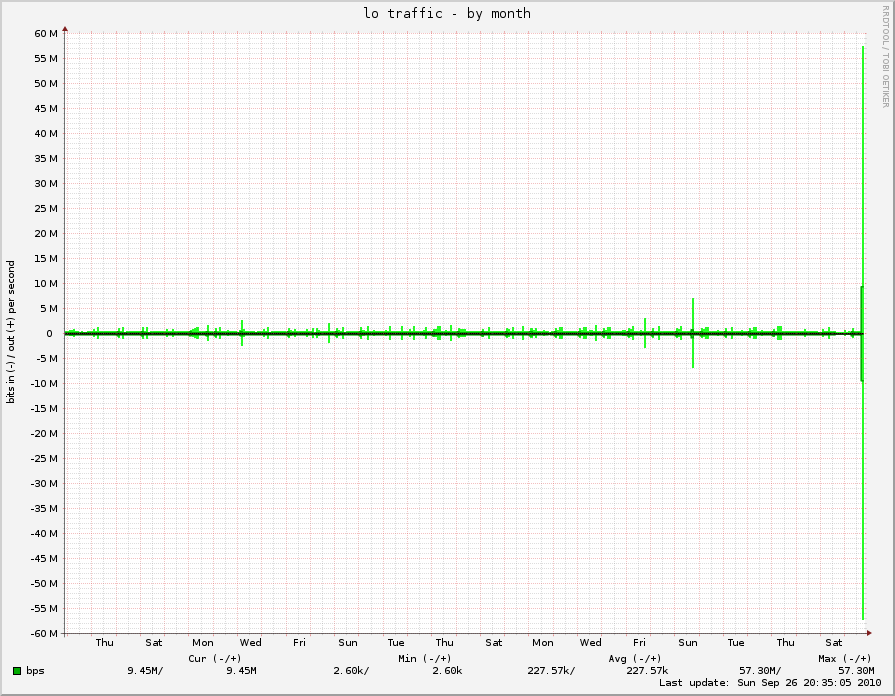The image size is (895, 696).
Task: Select the maximum inbound value "57.30M/"
Action: [x=760, y=671]
